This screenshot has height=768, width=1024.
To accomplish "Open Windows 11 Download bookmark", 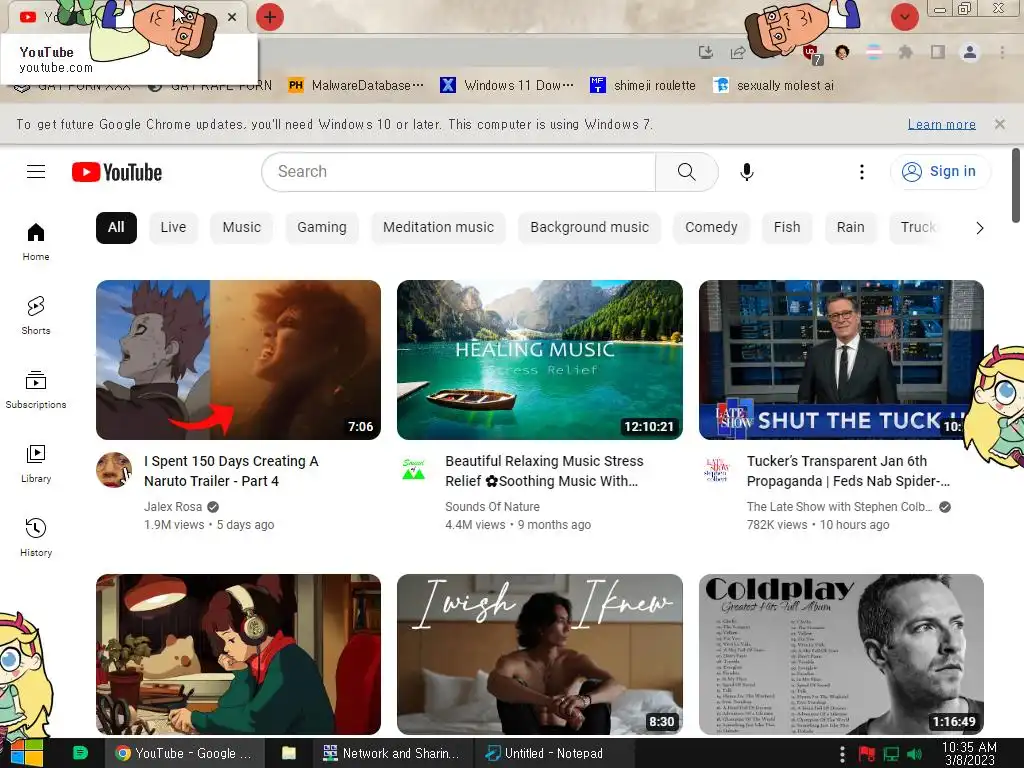I will point(507,86).
